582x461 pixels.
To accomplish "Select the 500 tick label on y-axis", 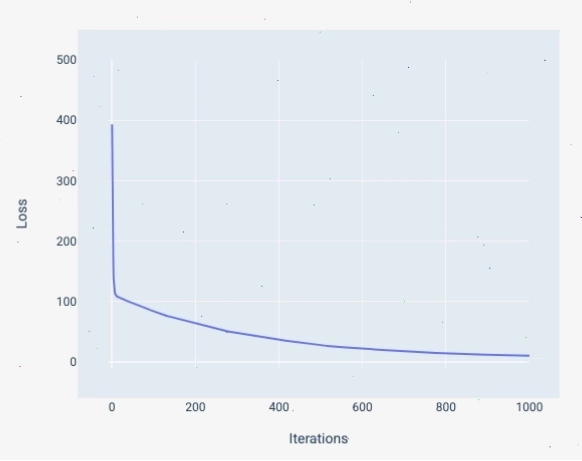I will (x=66, y=60).
